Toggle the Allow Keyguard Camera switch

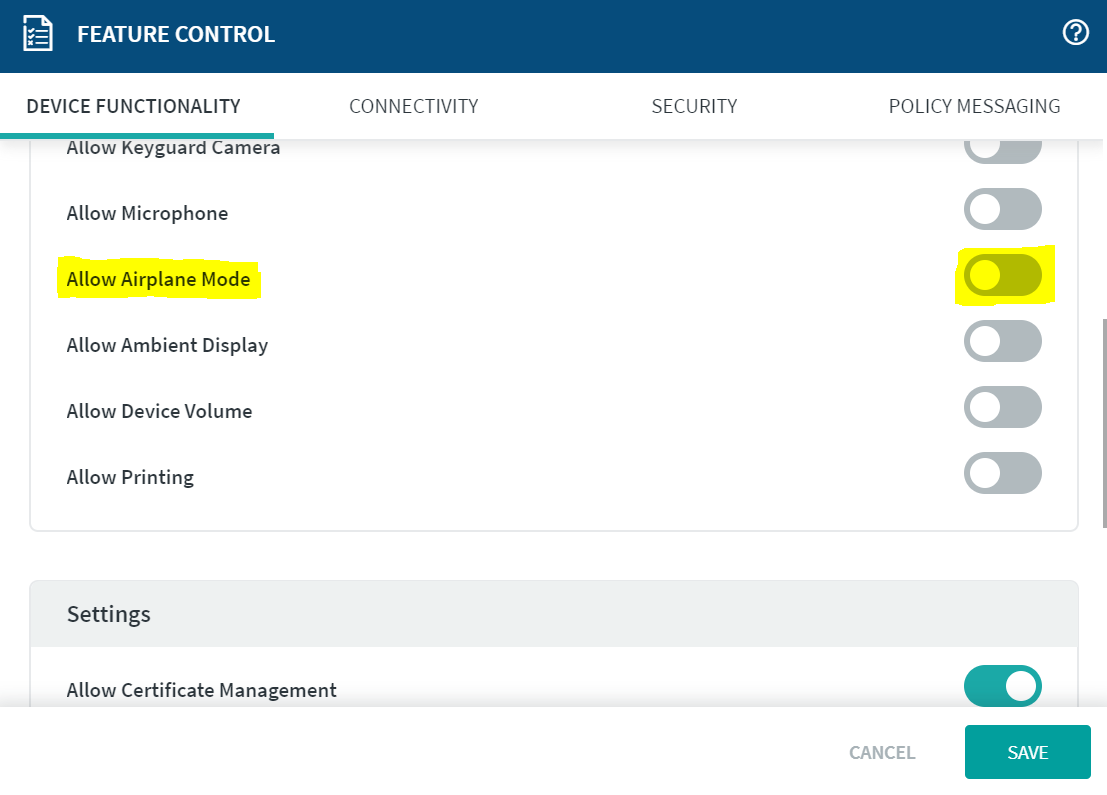click(x=1002, y=150)
